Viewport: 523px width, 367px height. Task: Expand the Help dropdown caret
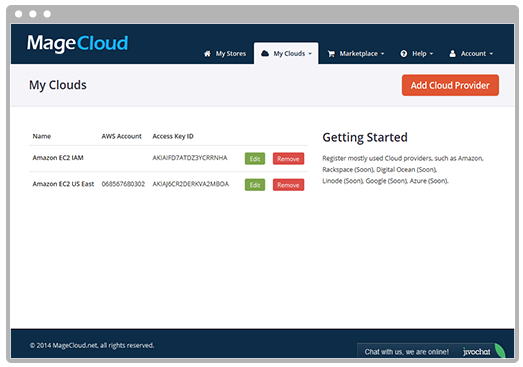point(431,54)
